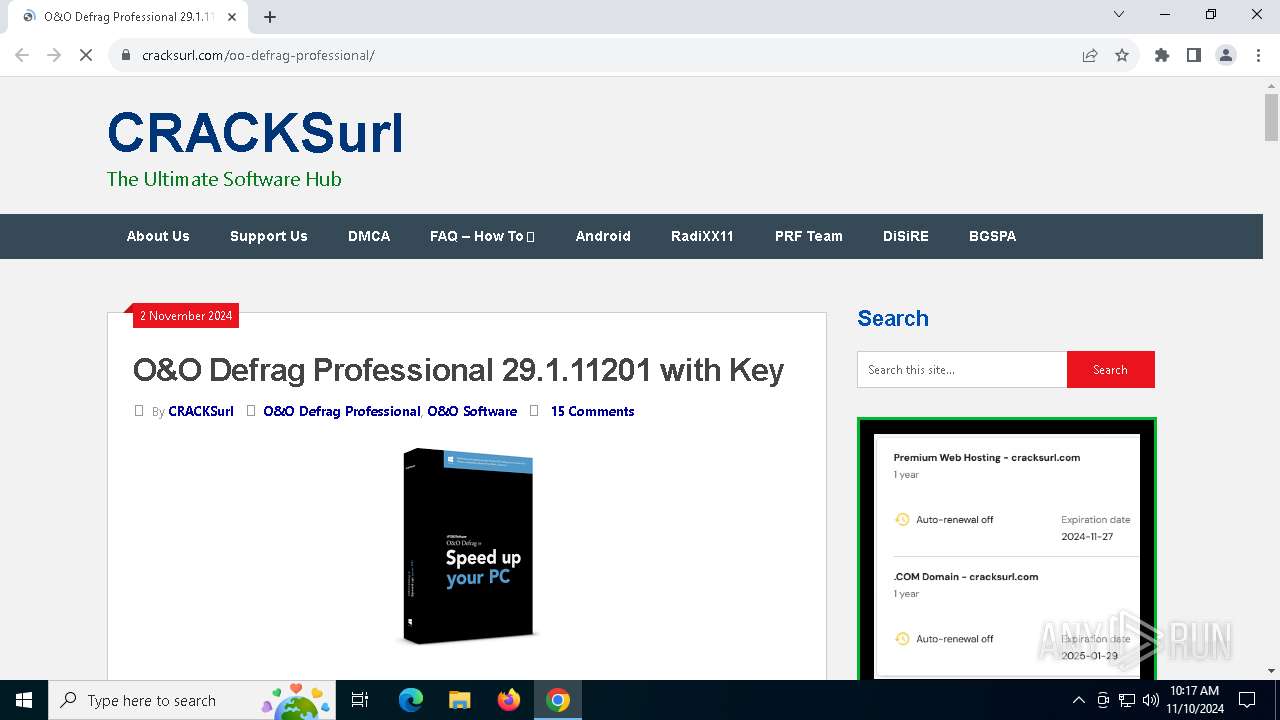Click the address bar URL
This screenshot has height=720, width=1280.
tap(258, 55)
